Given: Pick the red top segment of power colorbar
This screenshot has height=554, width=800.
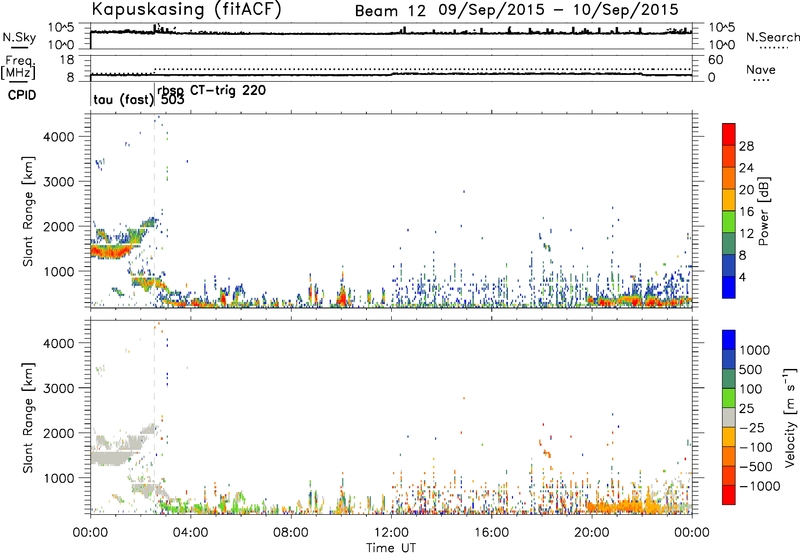Looking at the screenshot, I should 729,134.
